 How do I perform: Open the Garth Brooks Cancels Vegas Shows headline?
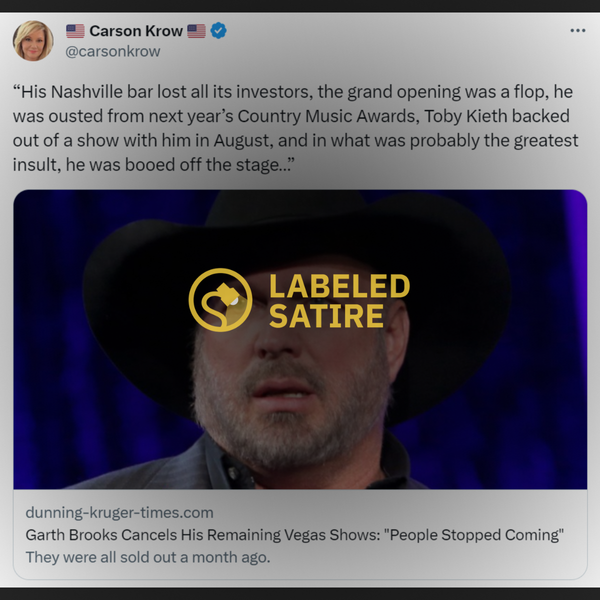pos(295,535)
